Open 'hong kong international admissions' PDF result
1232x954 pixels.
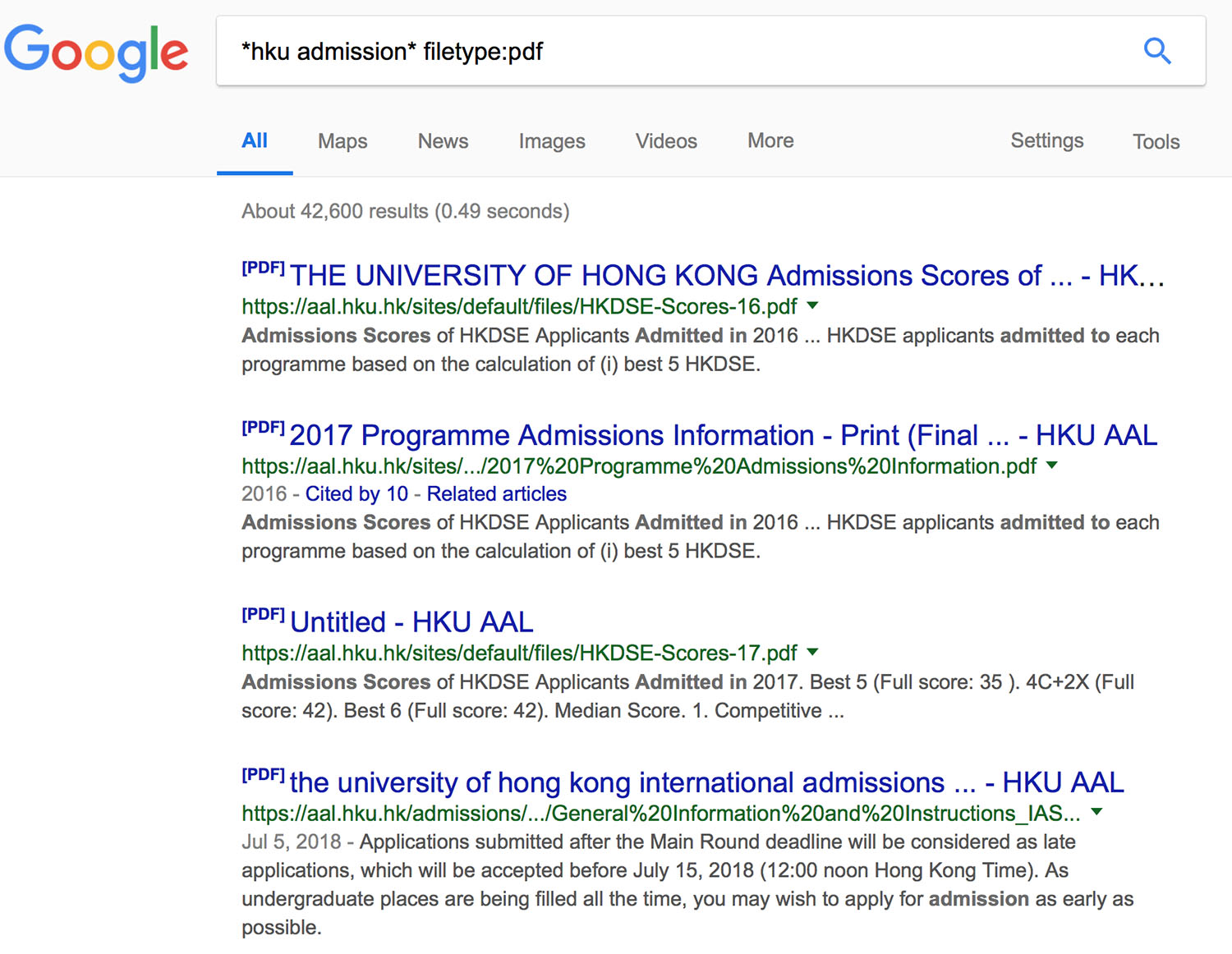pos(706,782)
